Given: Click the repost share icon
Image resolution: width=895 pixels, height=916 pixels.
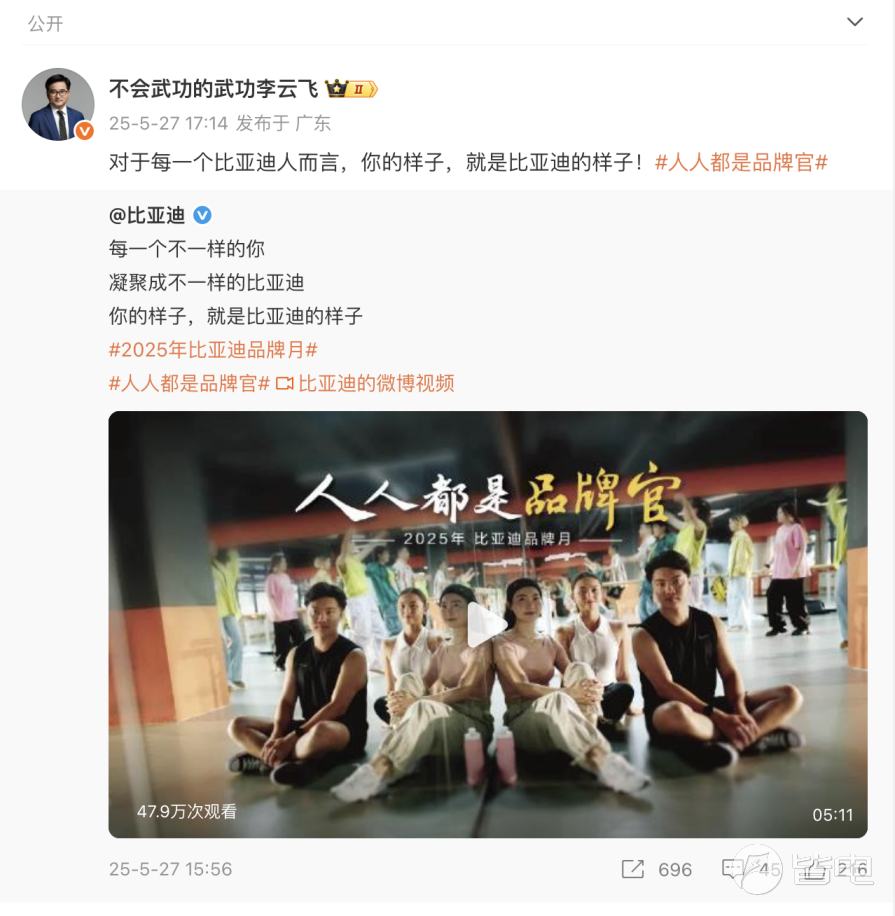Looking at the screenshot, I should 633,869.
